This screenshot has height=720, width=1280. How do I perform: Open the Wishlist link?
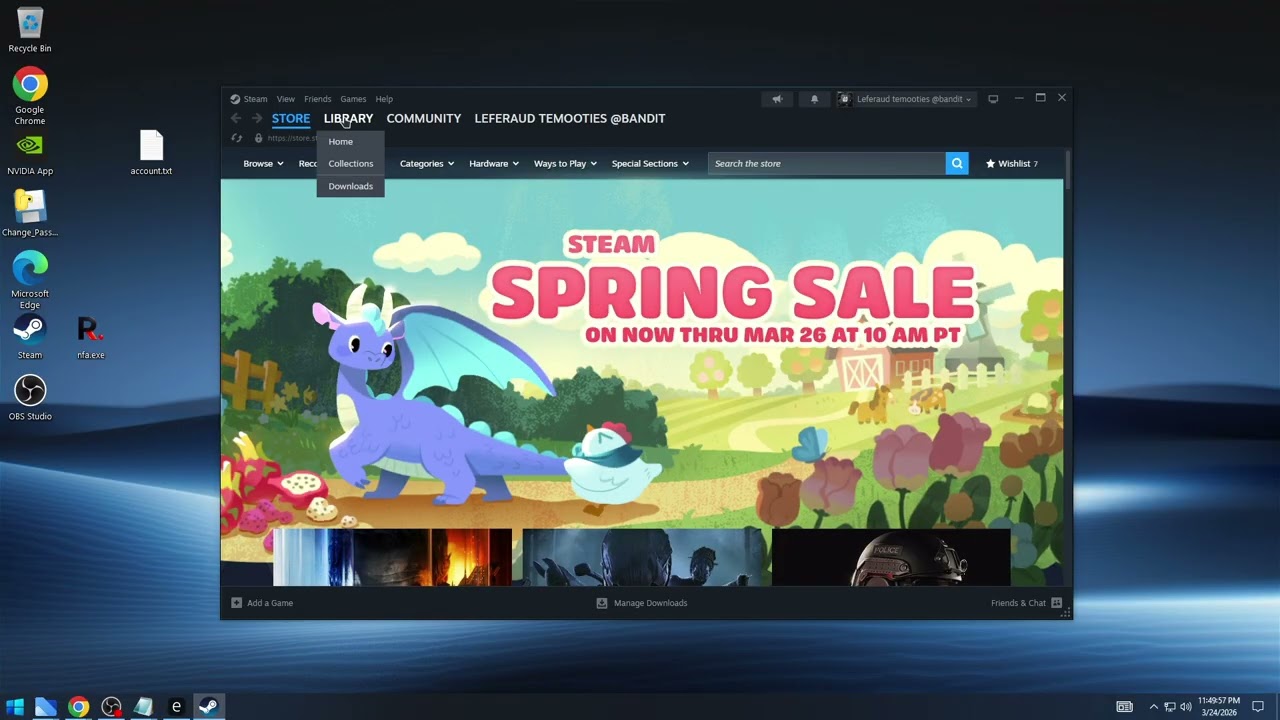pos(1012,163)
